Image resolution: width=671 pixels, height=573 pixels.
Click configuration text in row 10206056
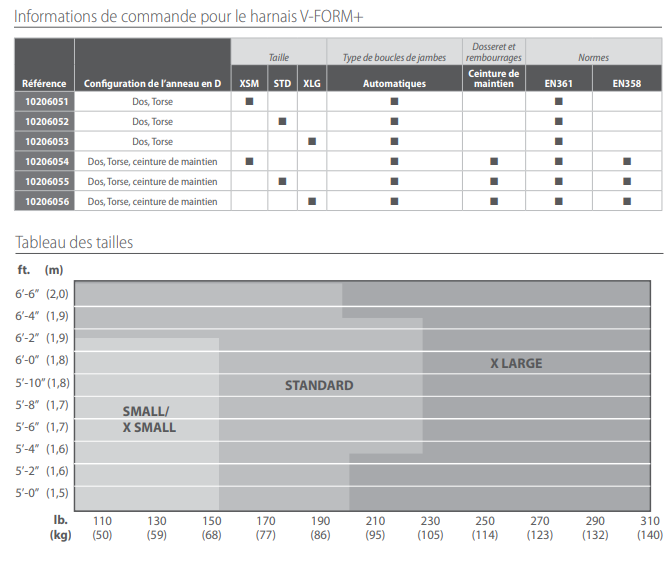tap(152, 202)
